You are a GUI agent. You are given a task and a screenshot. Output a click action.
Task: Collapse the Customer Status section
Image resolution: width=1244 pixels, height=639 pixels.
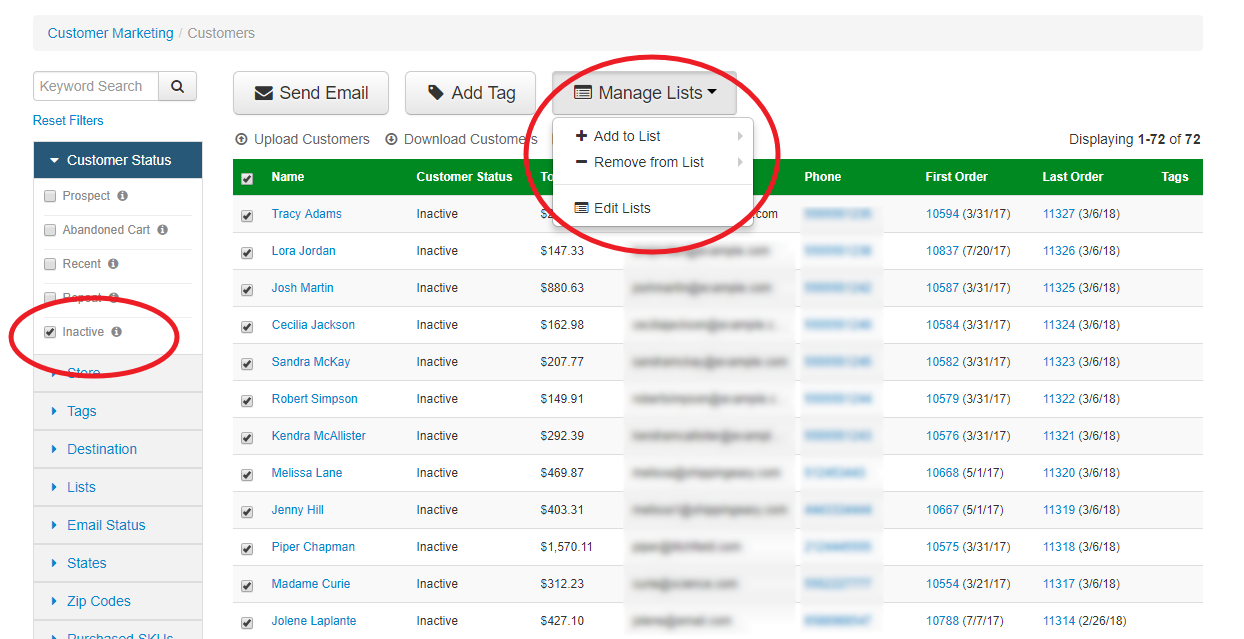pyautogui.click(x=118, y=160)
